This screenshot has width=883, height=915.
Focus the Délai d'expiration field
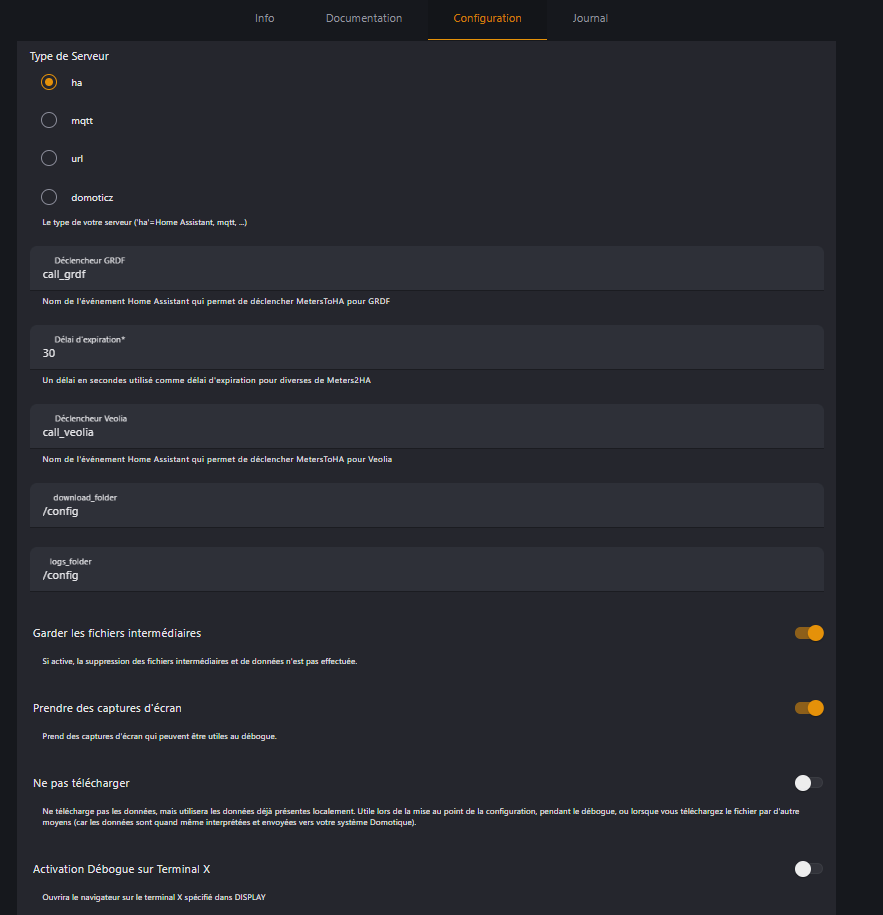[427, 347]
